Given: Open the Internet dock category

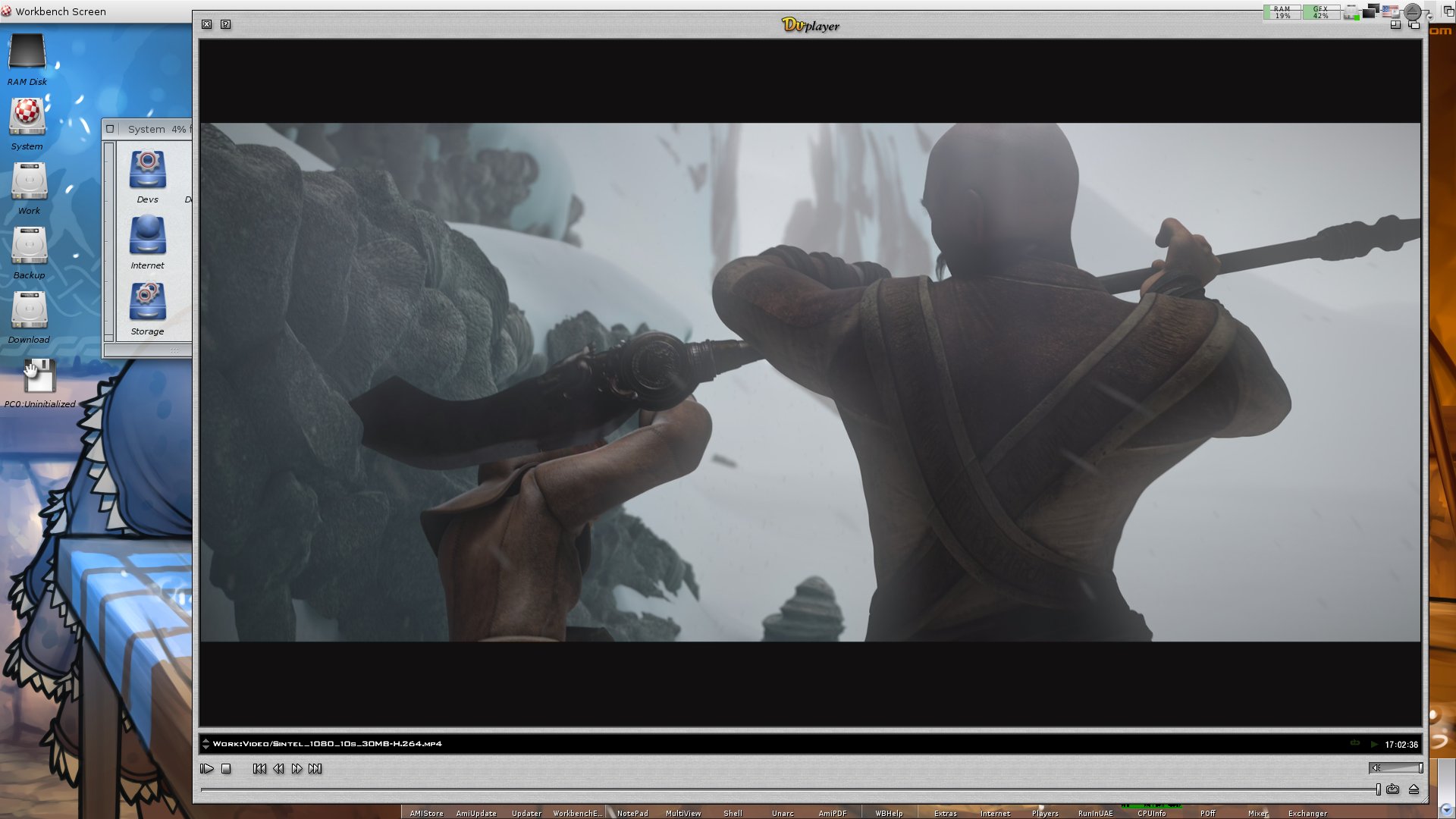Looking at the screenshot, I should (995, 813).
